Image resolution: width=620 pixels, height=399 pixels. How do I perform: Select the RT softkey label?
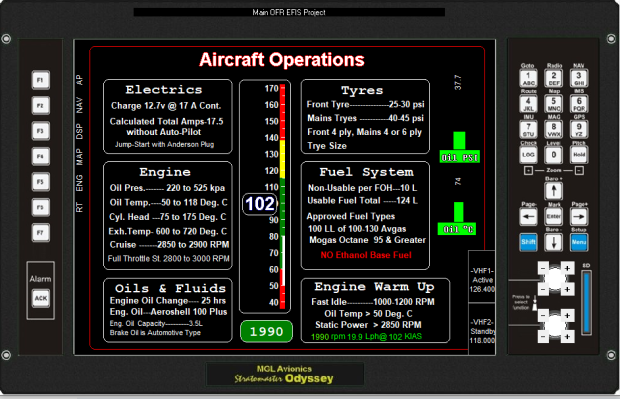pyautogui.click(x=79, y=207)
